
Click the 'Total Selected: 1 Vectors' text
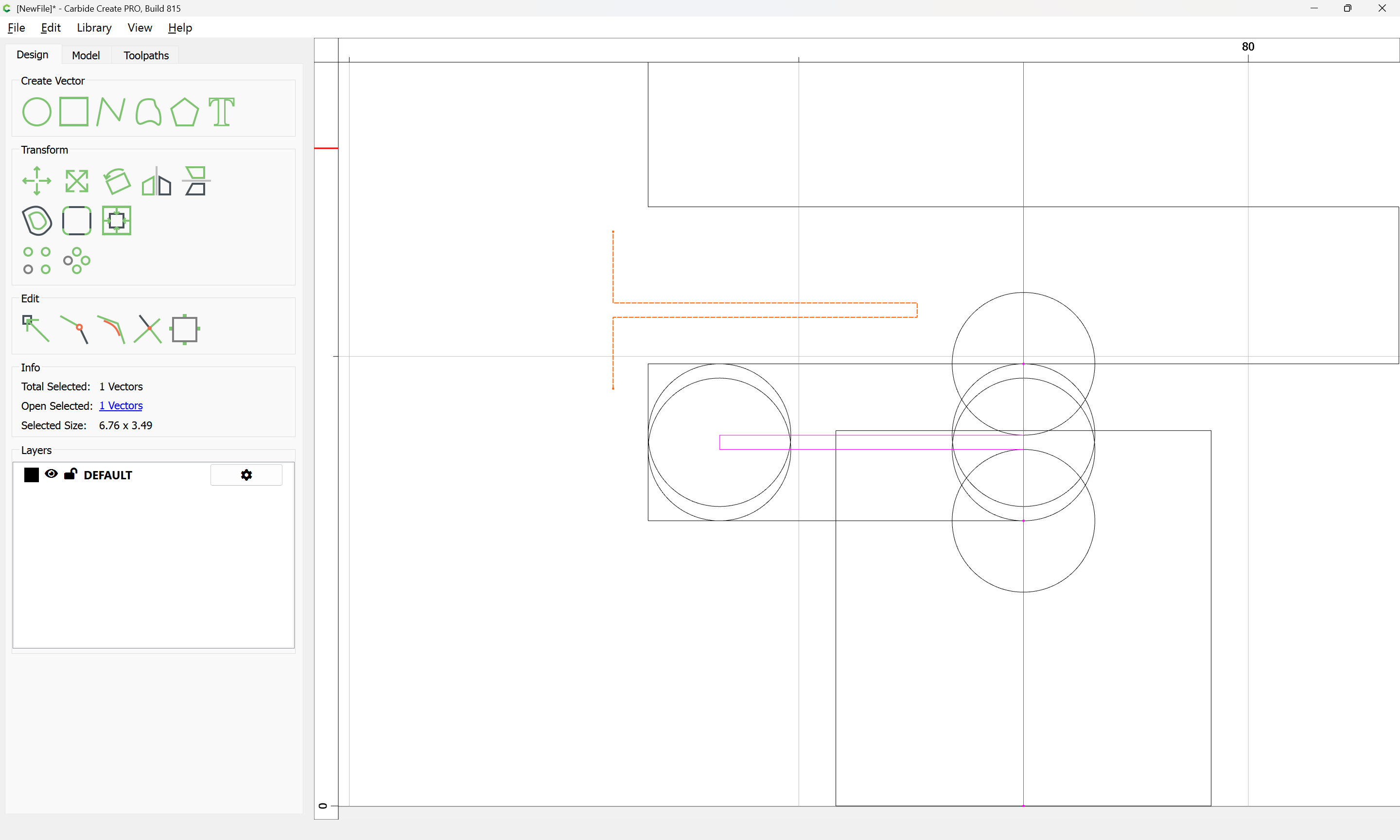[x=82, y=386]
